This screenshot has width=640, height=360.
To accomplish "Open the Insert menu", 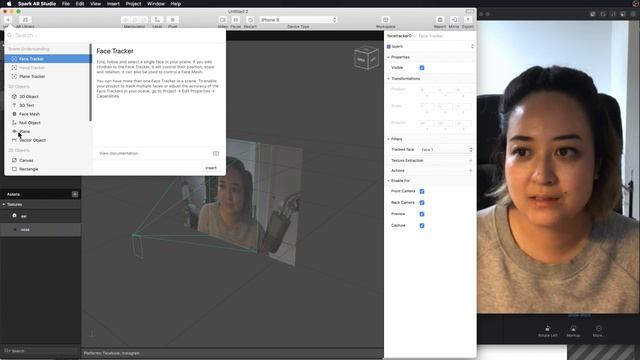I will (x=113, y=4).
